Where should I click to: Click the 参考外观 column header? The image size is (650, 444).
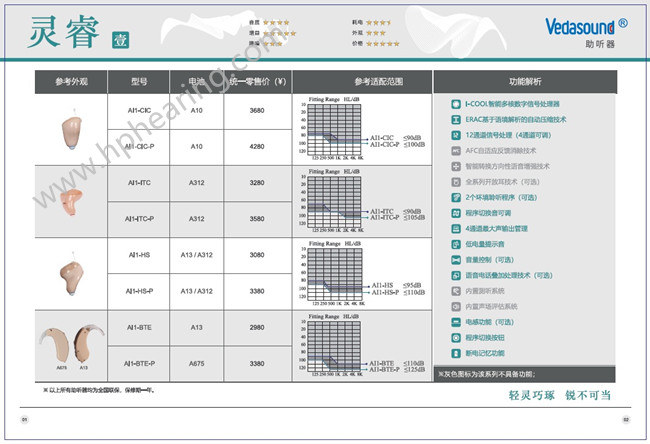(x=71, y=82)
